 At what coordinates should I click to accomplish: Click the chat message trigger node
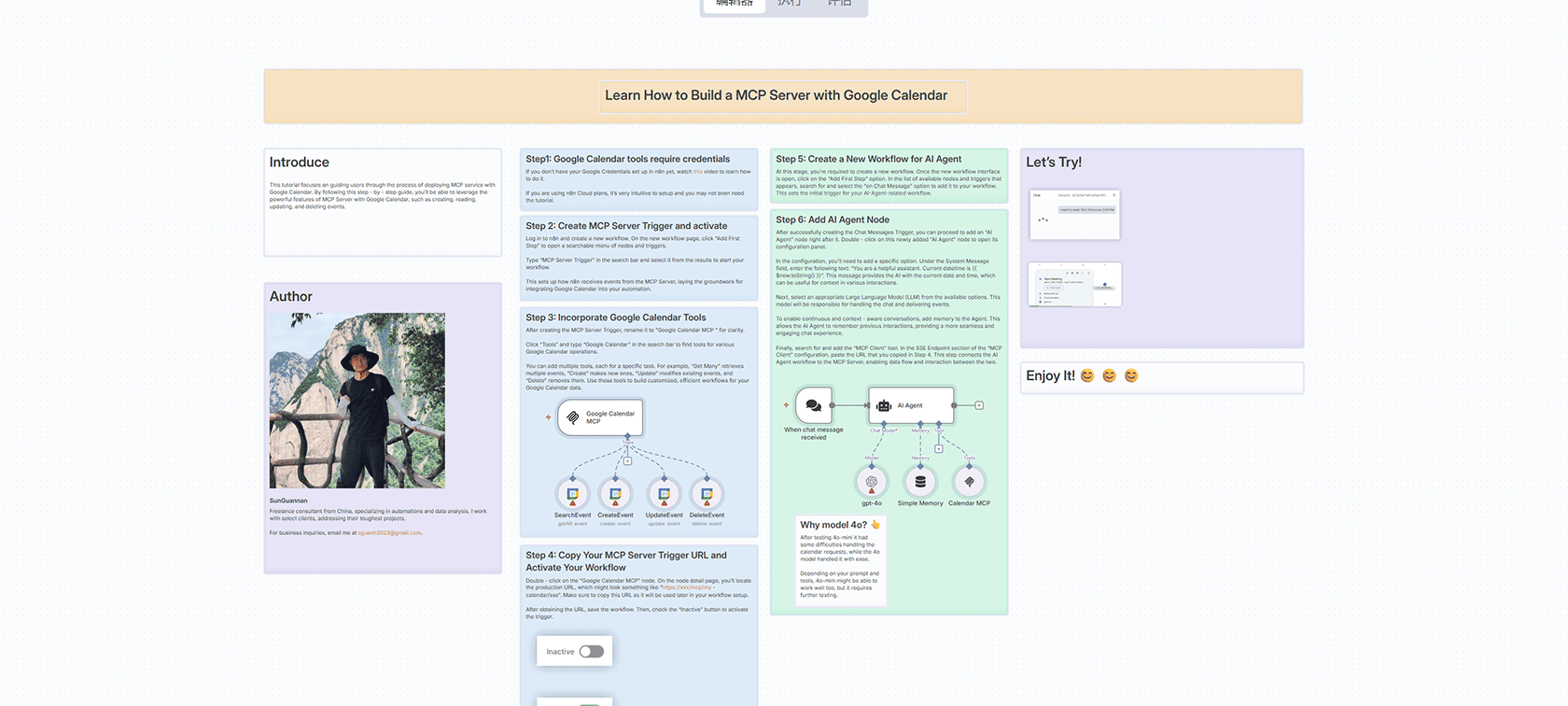813,405
